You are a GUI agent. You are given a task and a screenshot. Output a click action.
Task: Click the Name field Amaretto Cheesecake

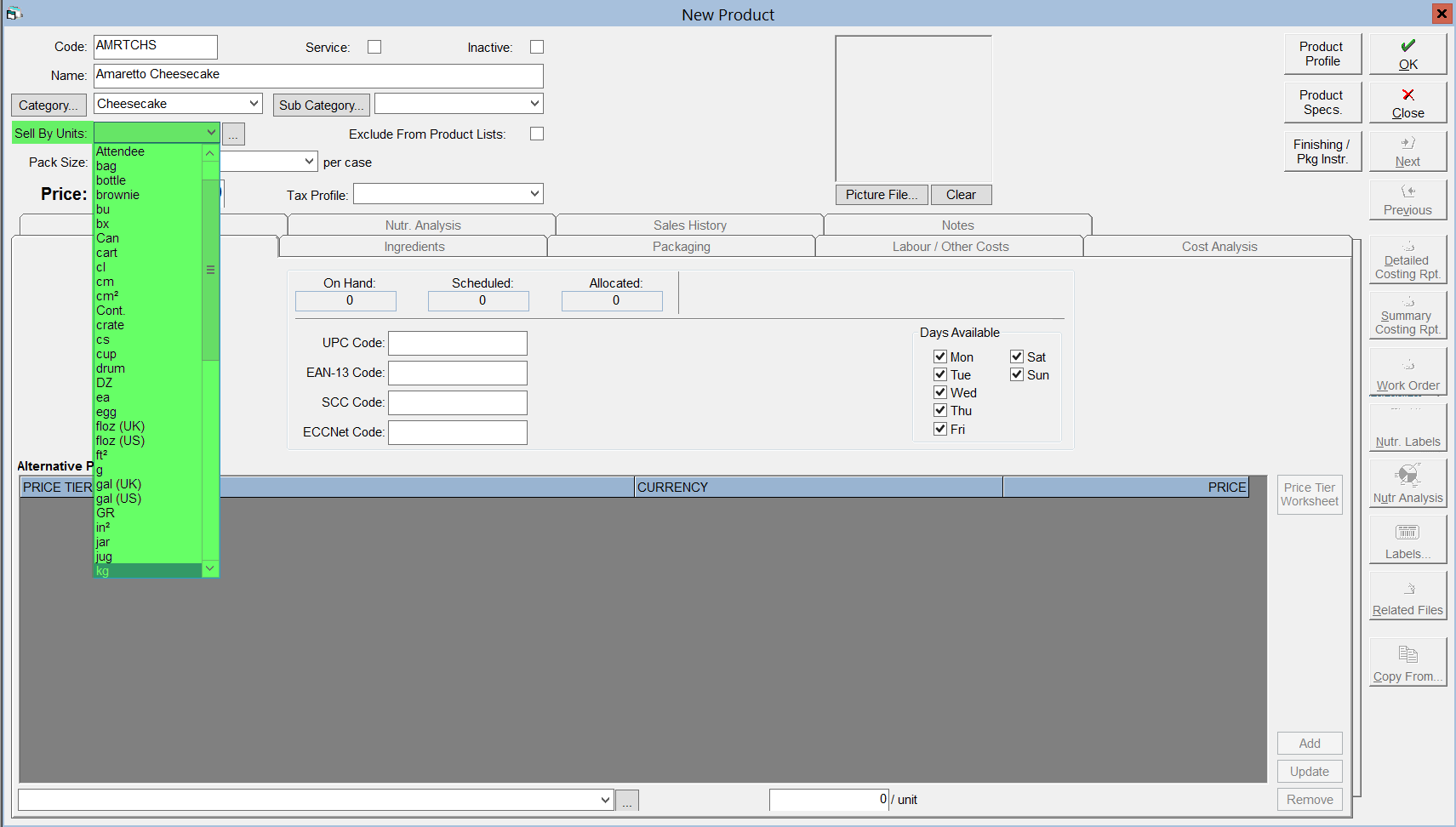(x=318, y=76)
